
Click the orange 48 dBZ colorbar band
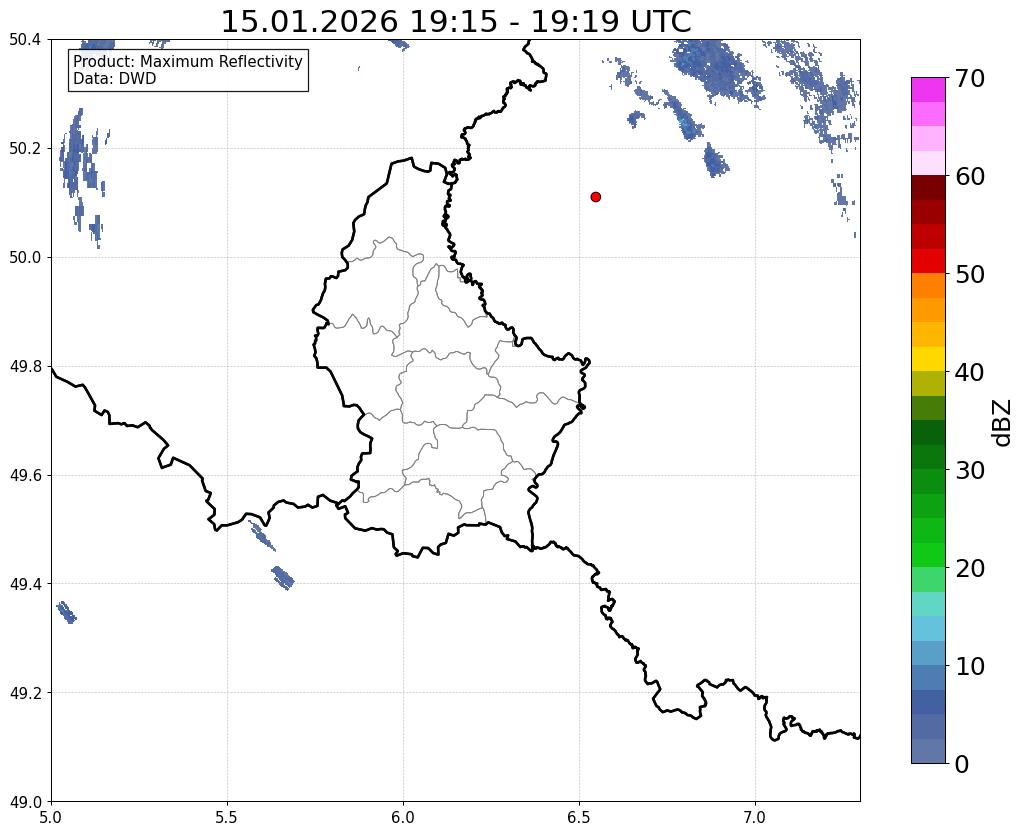tap(928, 286)
